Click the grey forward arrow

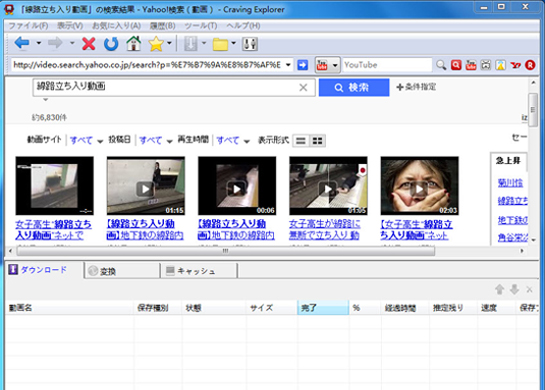[x=55, y=43]
